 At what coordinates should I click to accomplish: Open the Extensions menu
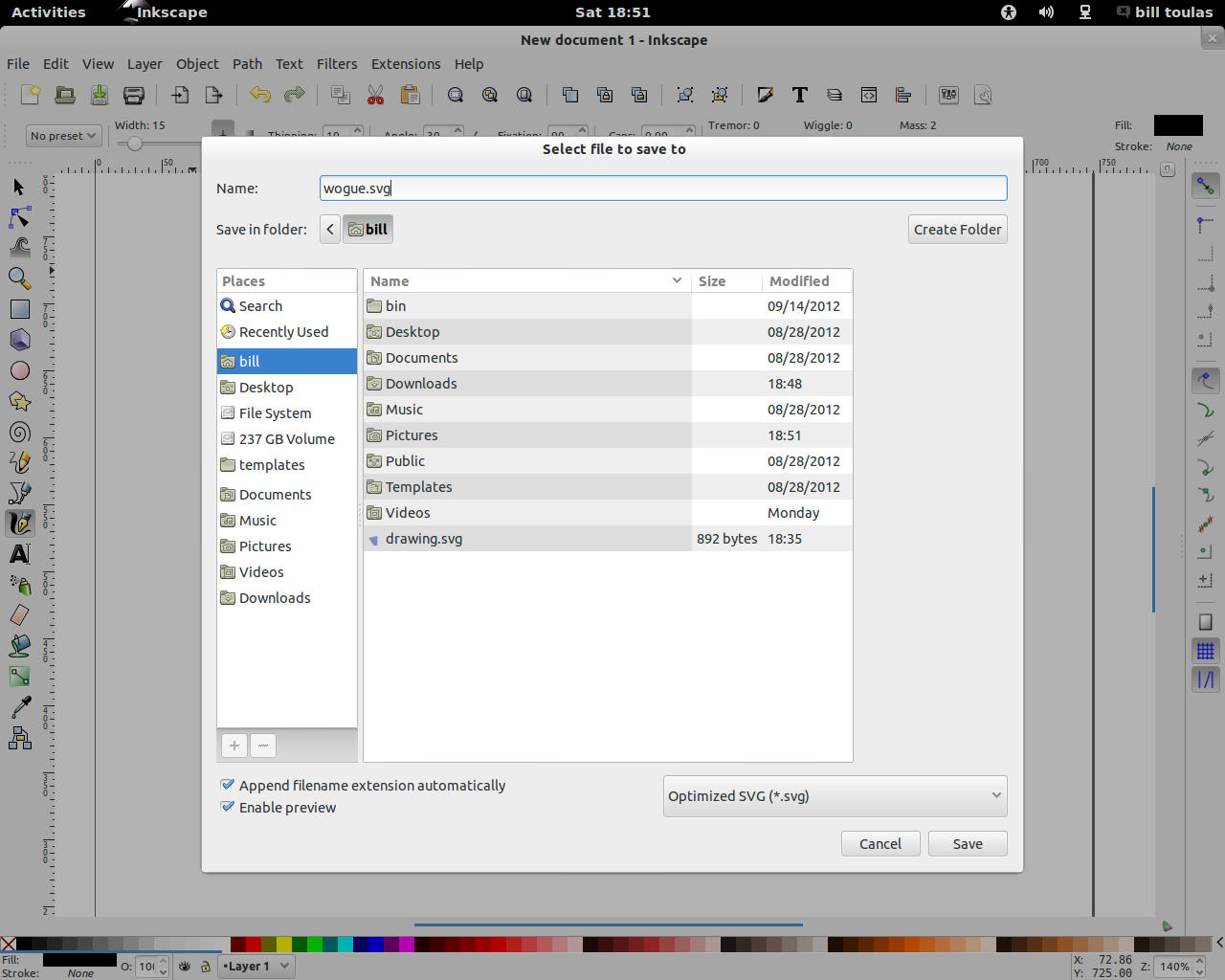pos(406,63)
